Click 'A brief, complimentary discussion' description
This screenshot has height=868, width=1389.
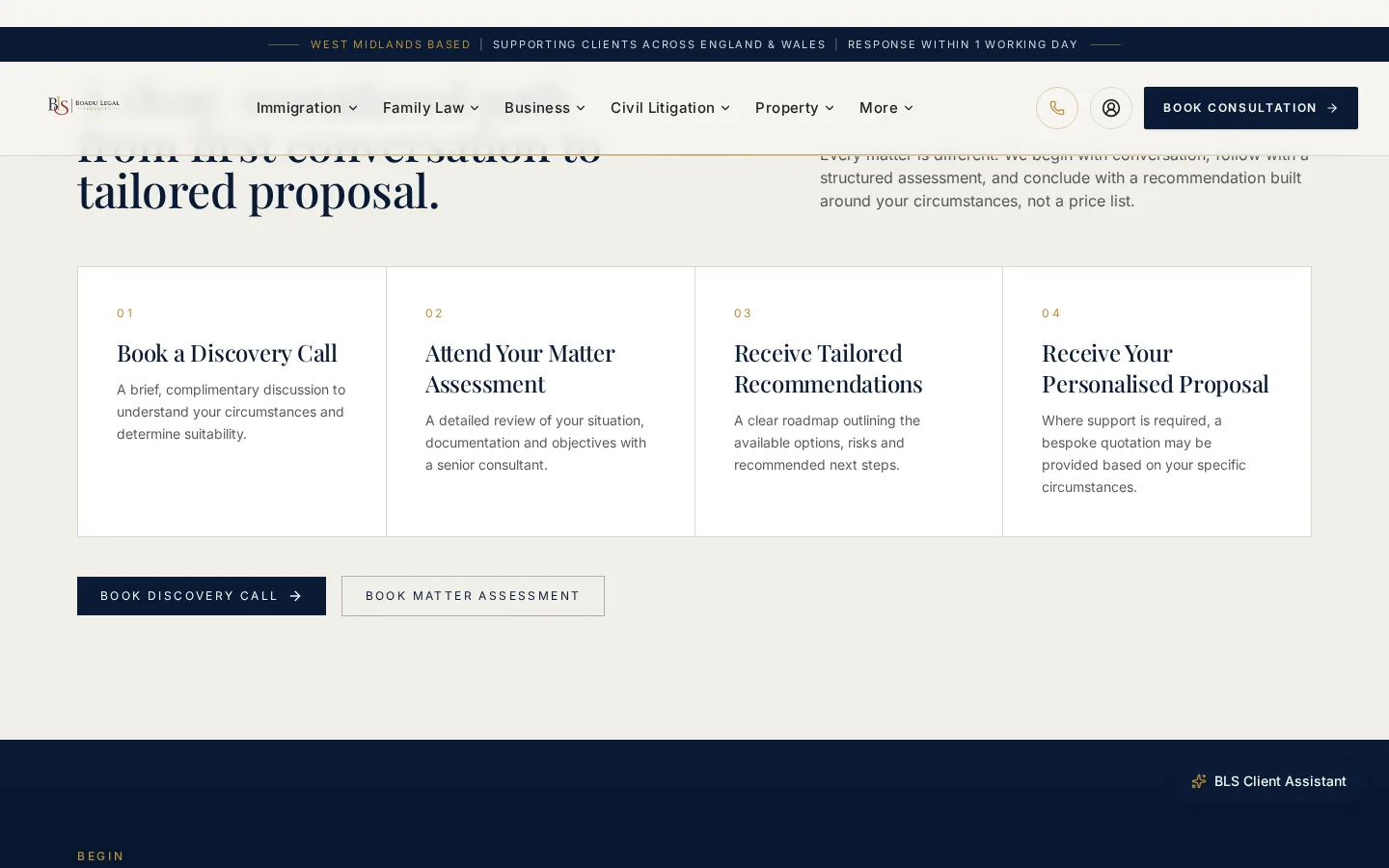[x=231, y=412]
